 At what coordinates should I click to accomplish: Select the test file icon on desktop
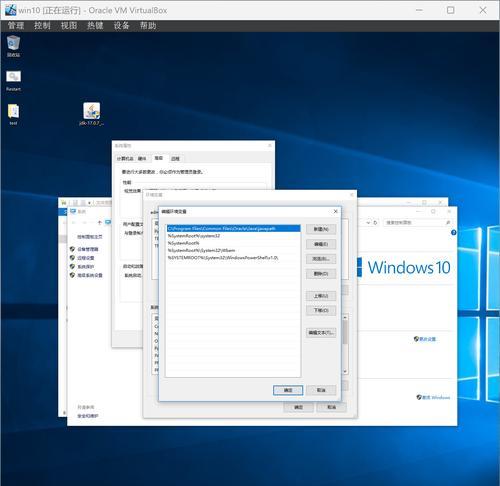(x=13, y=114)
